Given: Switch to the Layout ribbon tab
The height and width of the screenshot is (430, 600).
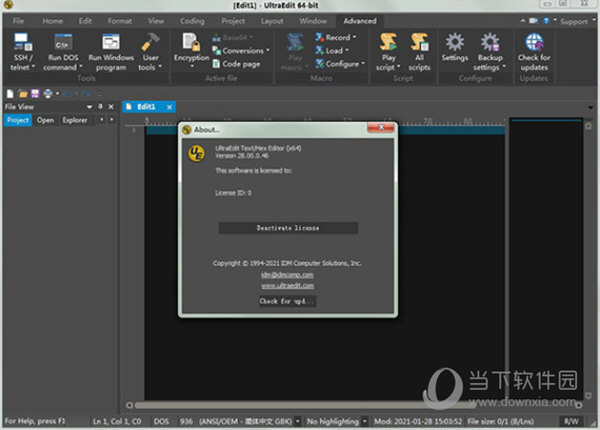Looking at the screenshot, I should 272,21.
